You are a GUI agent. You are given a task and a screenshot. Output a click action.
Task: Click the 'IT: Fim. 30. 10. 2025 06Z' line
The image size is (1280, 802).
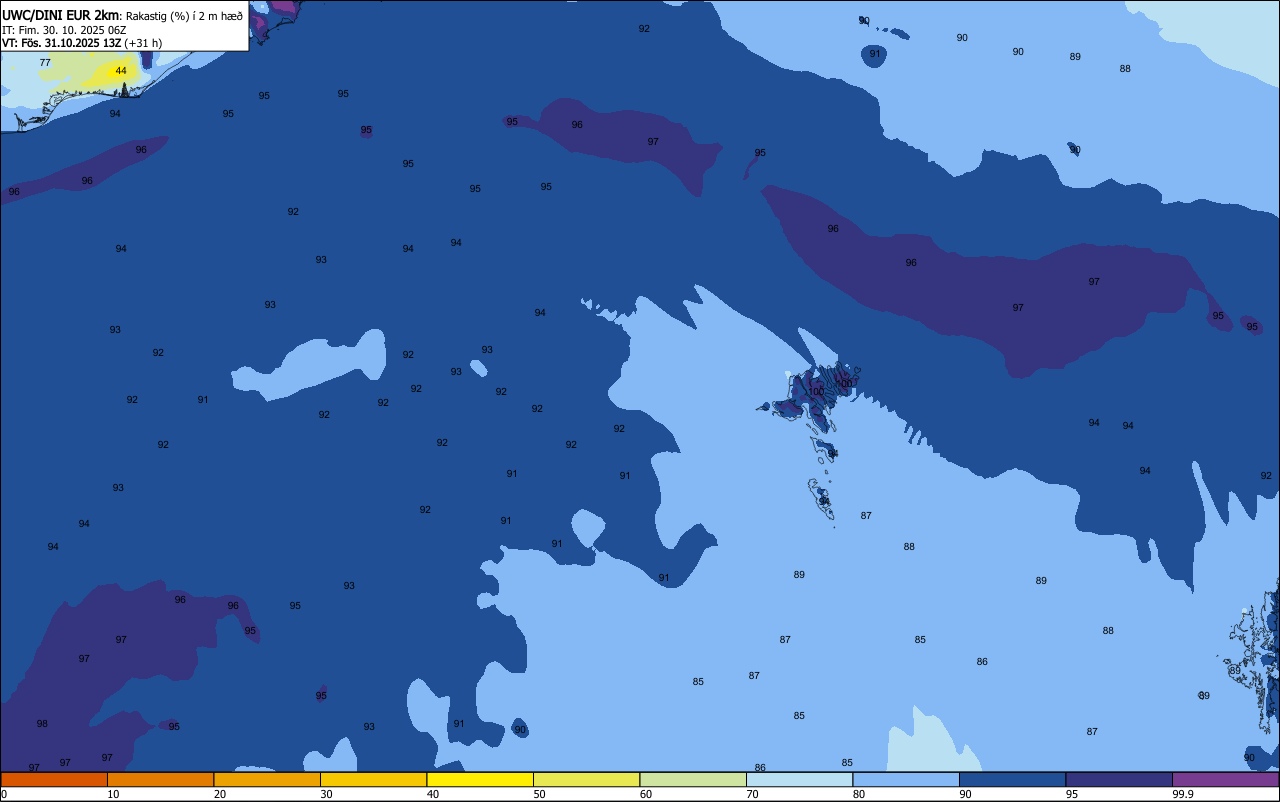coord(64,30)
